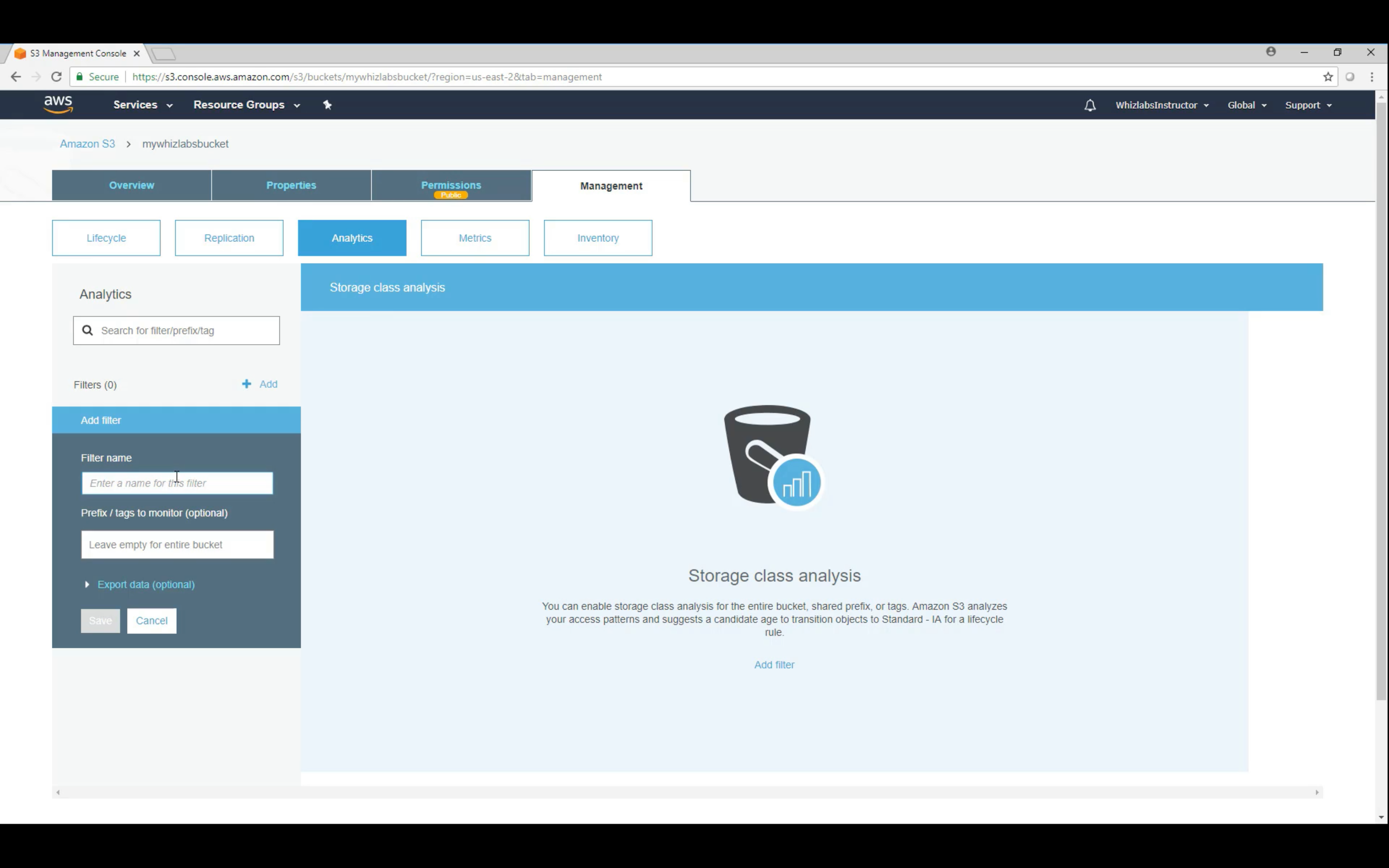Click the AWS logo home icon
Viewport: 1389px width, 868px height.
[x=58, y=105]
